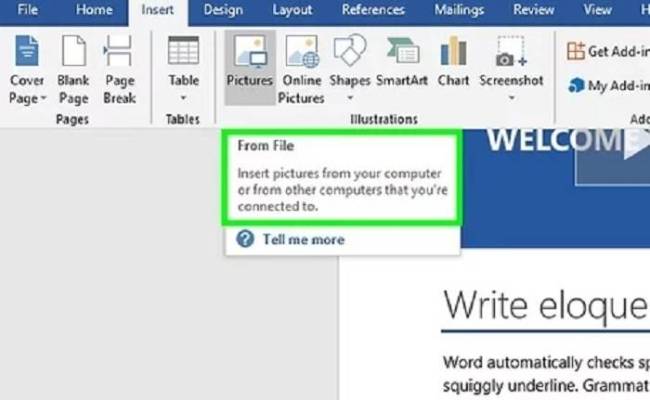
Task: Click the 'From File' tooltip heading
Action: tap(266, 145)
